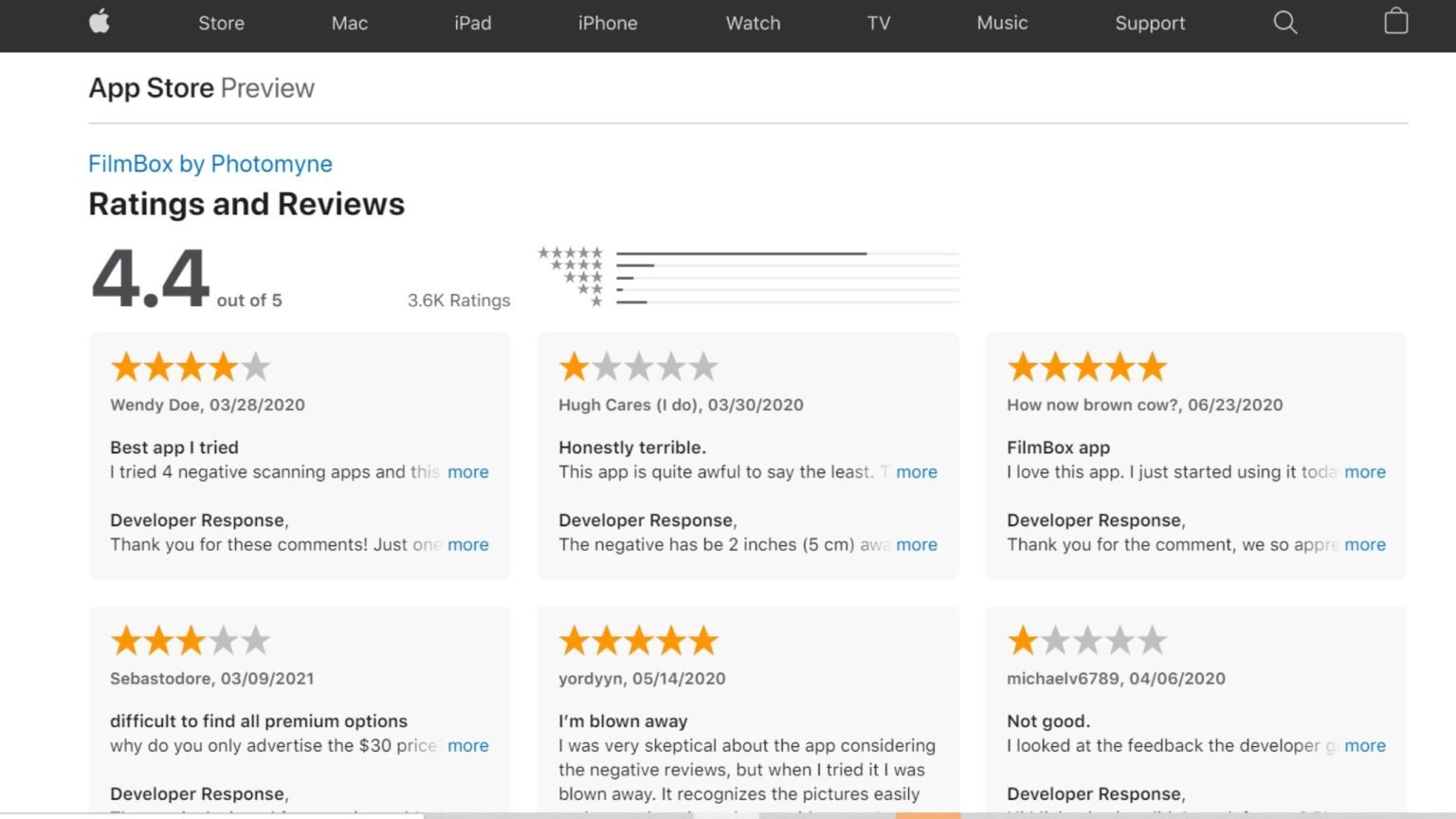Click the Apple logo icon
The width and height of the screenshot is (1456, 819).
point(100,23)
